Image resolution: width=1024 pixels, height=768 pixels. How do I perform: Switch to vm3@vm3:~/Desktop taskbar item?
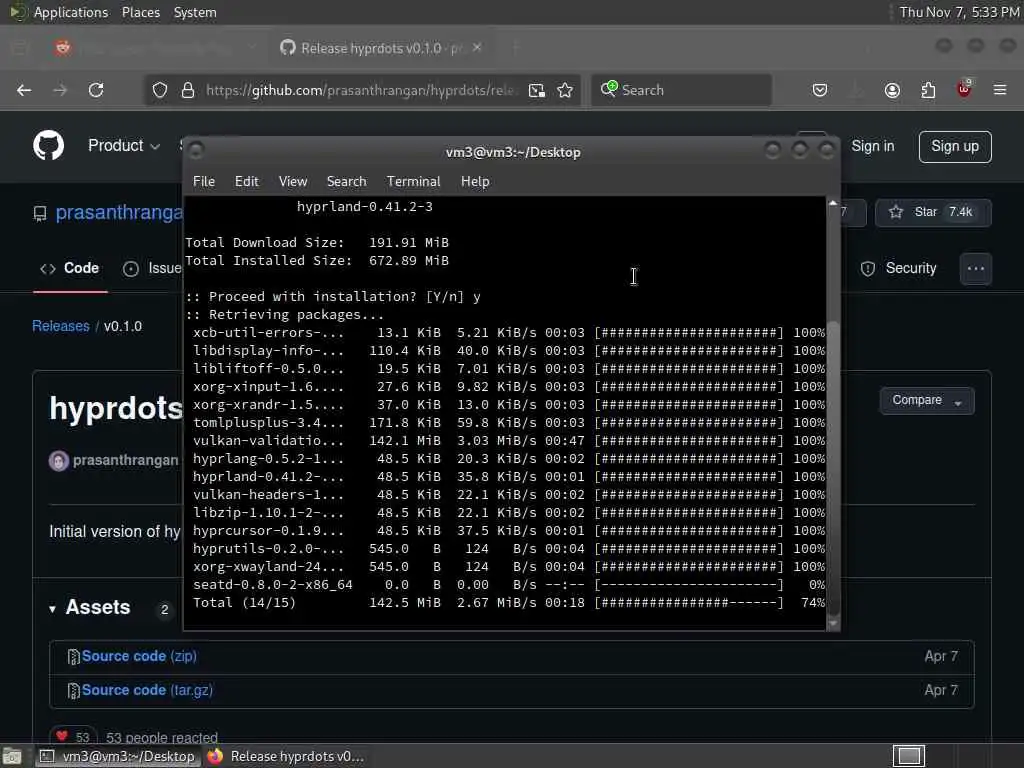click(118, 756)
